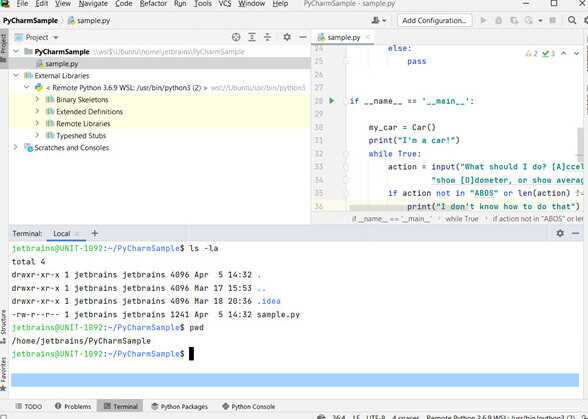
Task: Click Add Configuration button
Action: [x=434, y=21]
